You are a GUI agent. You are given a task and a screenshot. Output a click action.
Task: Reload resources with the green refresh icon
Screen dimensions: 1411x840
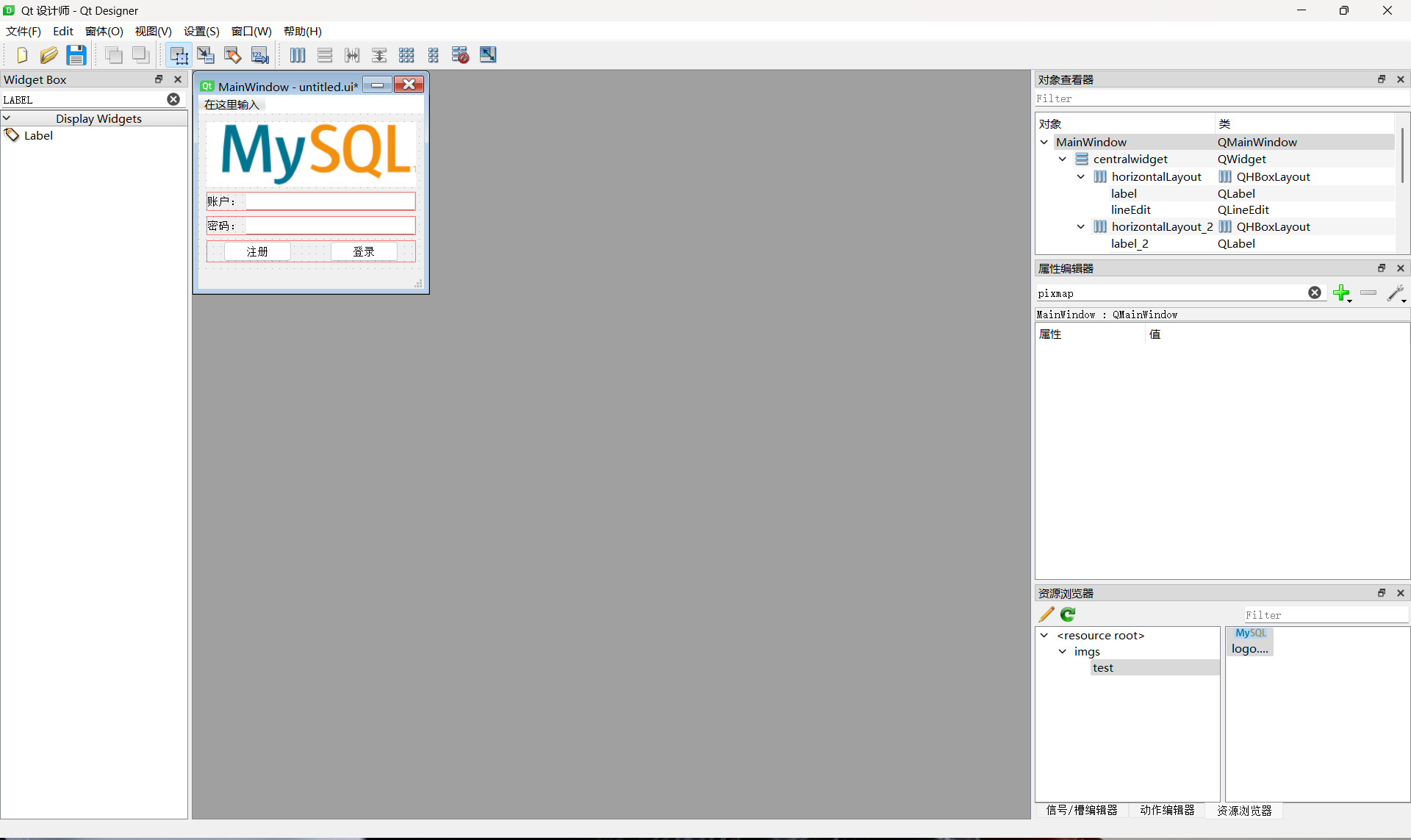coord(1068,614)
